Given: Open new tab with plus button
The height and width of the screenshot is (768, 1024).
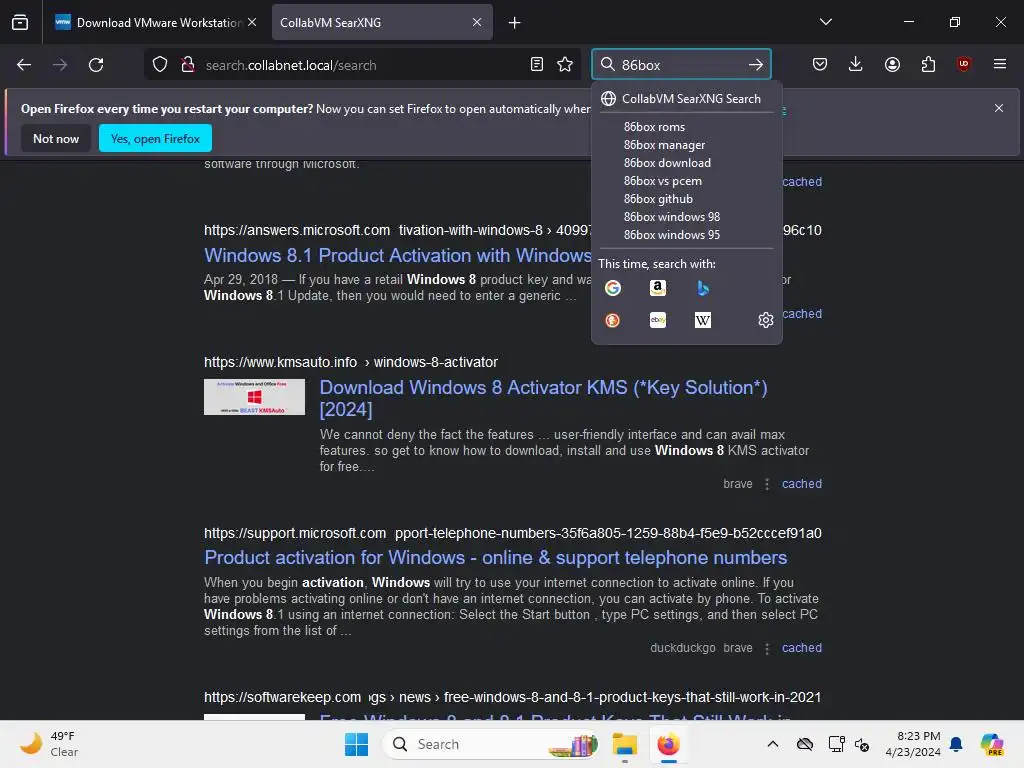Looking at the screenshot, I should 515,23.
